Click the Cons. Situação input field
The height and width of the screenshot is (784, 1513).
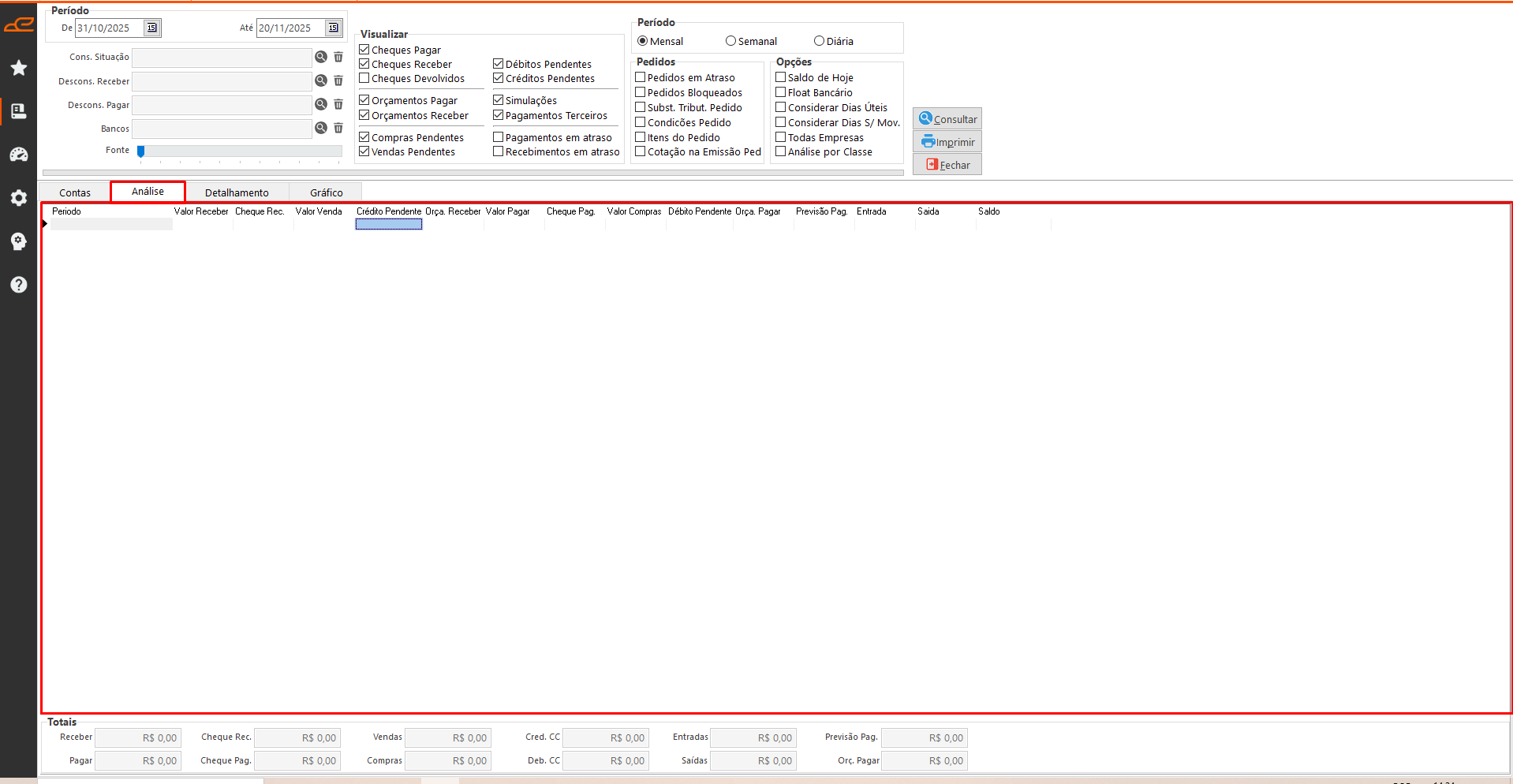[x=222, y=58]
